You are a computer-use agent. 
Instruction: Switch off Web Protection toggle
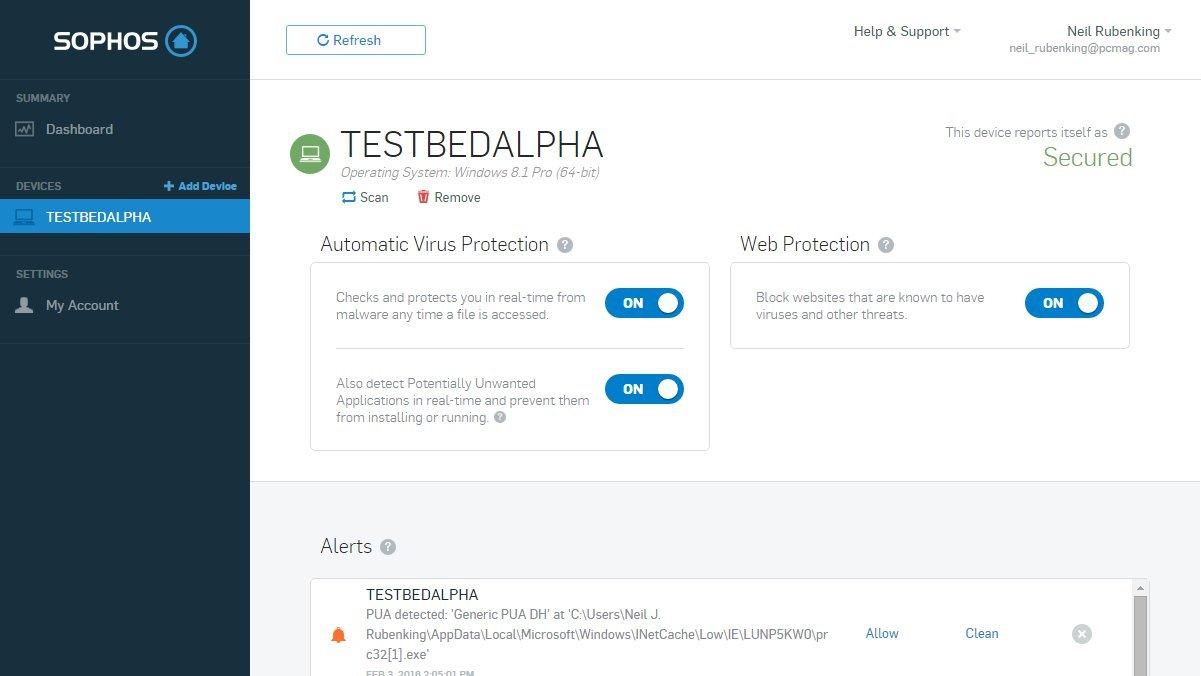click(1064, 303)
